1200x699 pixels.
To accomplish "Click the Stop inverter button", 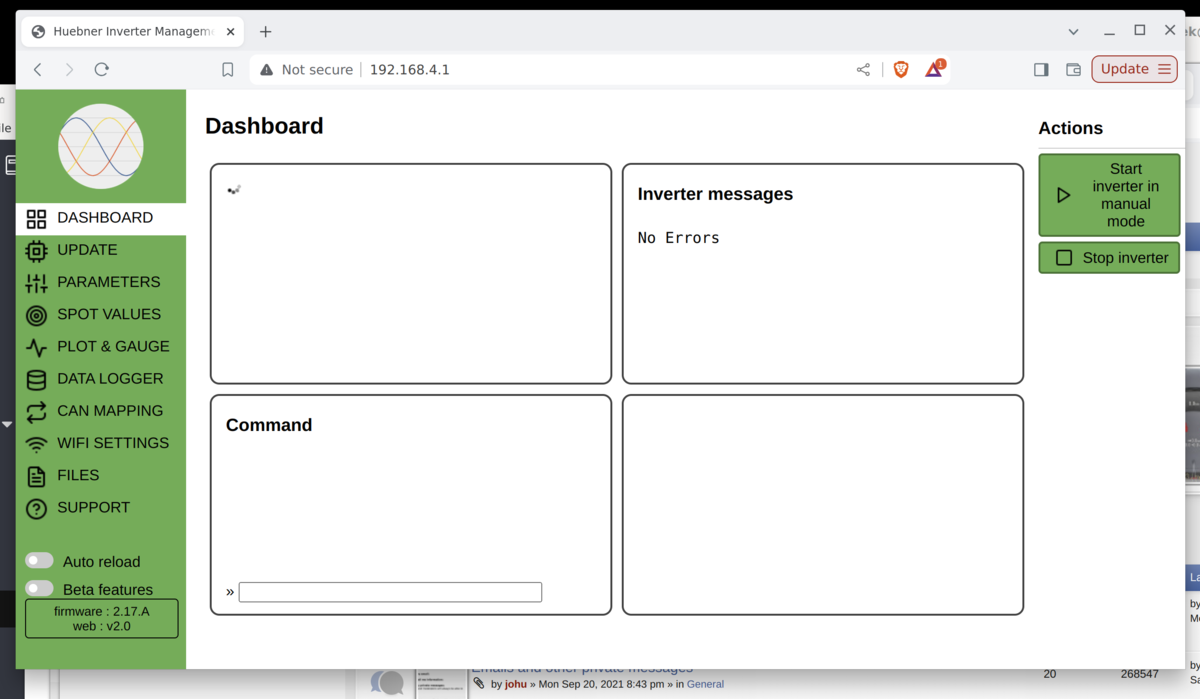I will point(1109,258).
